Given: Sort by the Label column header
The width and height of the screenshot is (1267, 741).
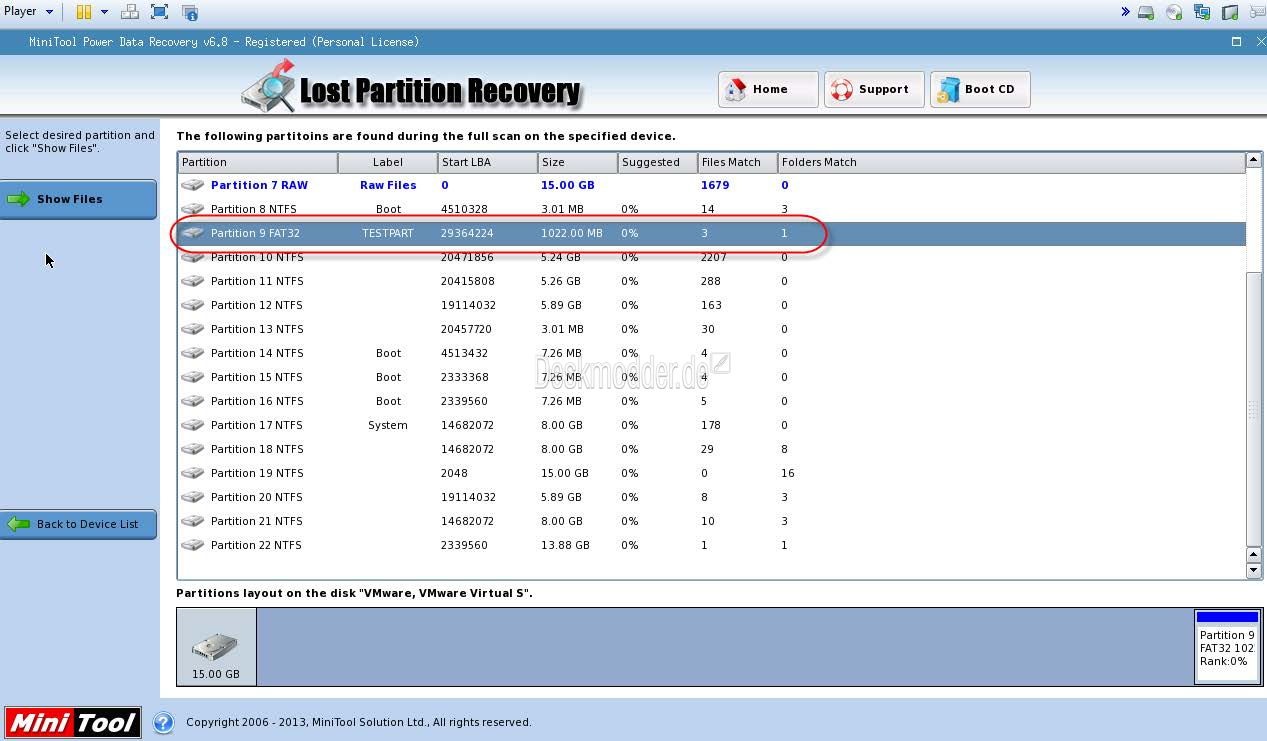Looking at the screenshot, I should (388, 162).
